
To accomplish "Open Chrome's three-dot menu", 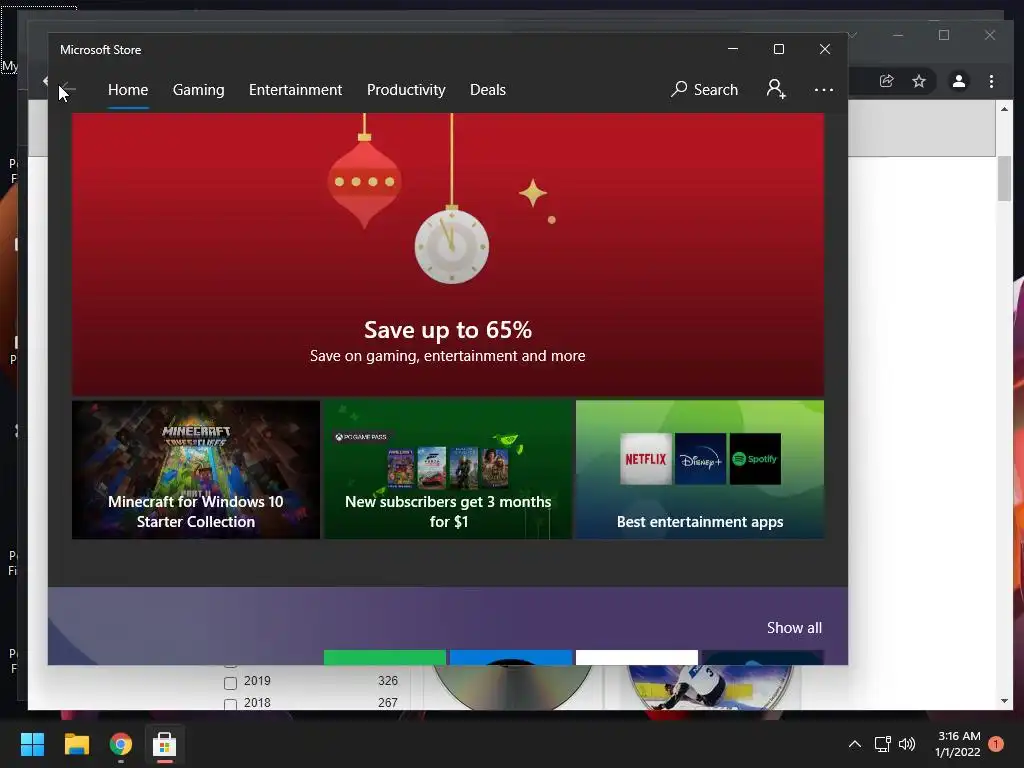I will pos(991,81).
